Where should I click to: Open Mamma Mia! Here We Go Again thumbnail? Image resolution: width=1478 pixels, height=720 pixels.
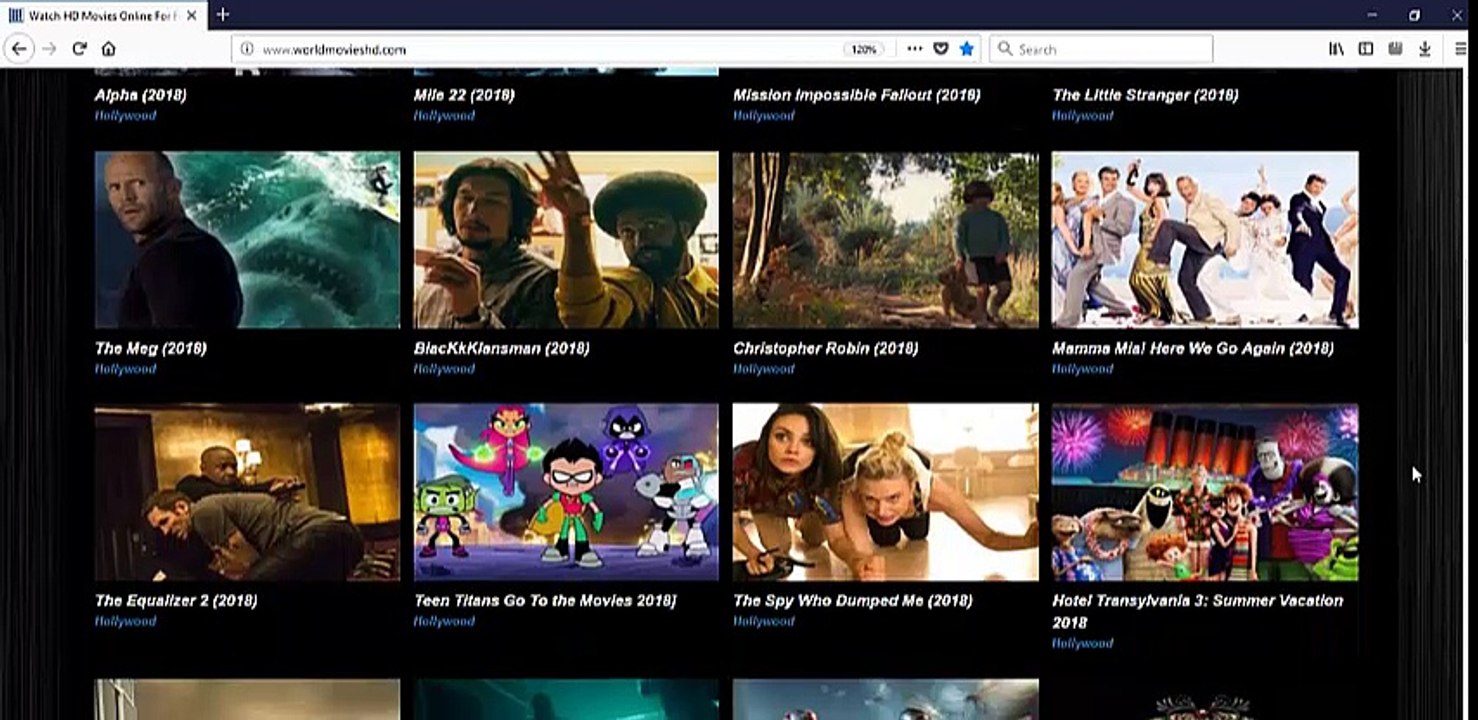point(1205,240)
